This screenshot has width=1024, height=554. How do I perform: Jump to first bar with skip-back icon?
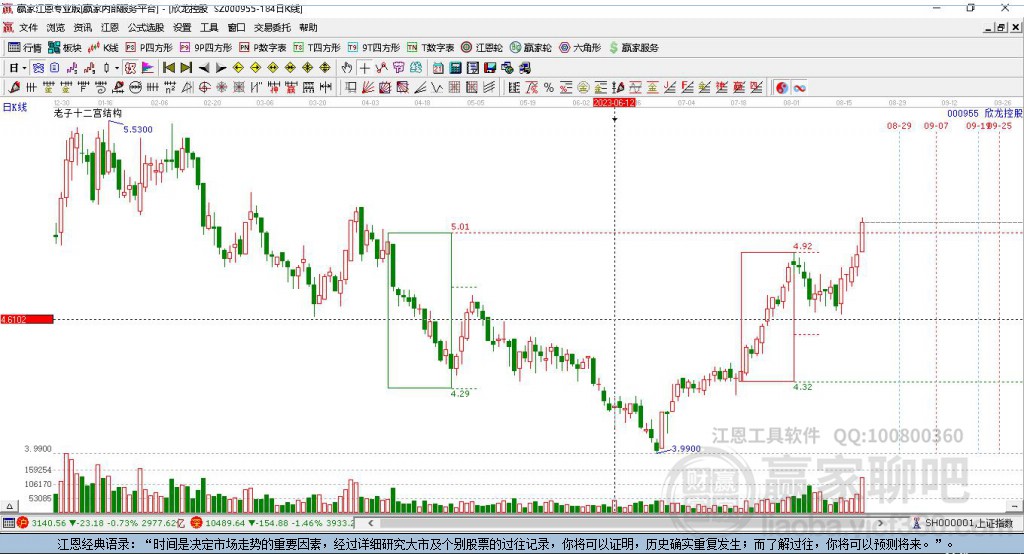click(x=168, y=67)
